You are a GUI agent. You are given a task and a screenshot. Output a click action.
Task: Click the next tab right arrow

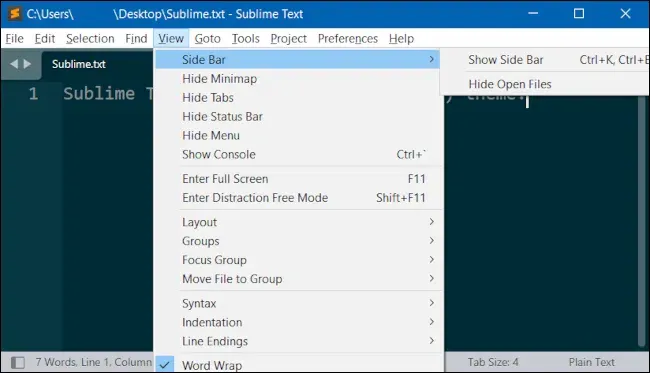point(27,64)
